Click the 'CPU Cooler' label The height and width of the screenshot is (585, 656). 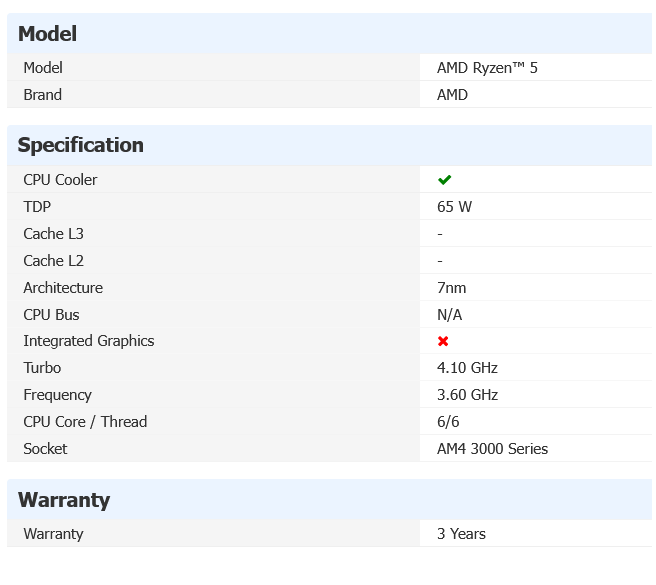click(60, 180)
